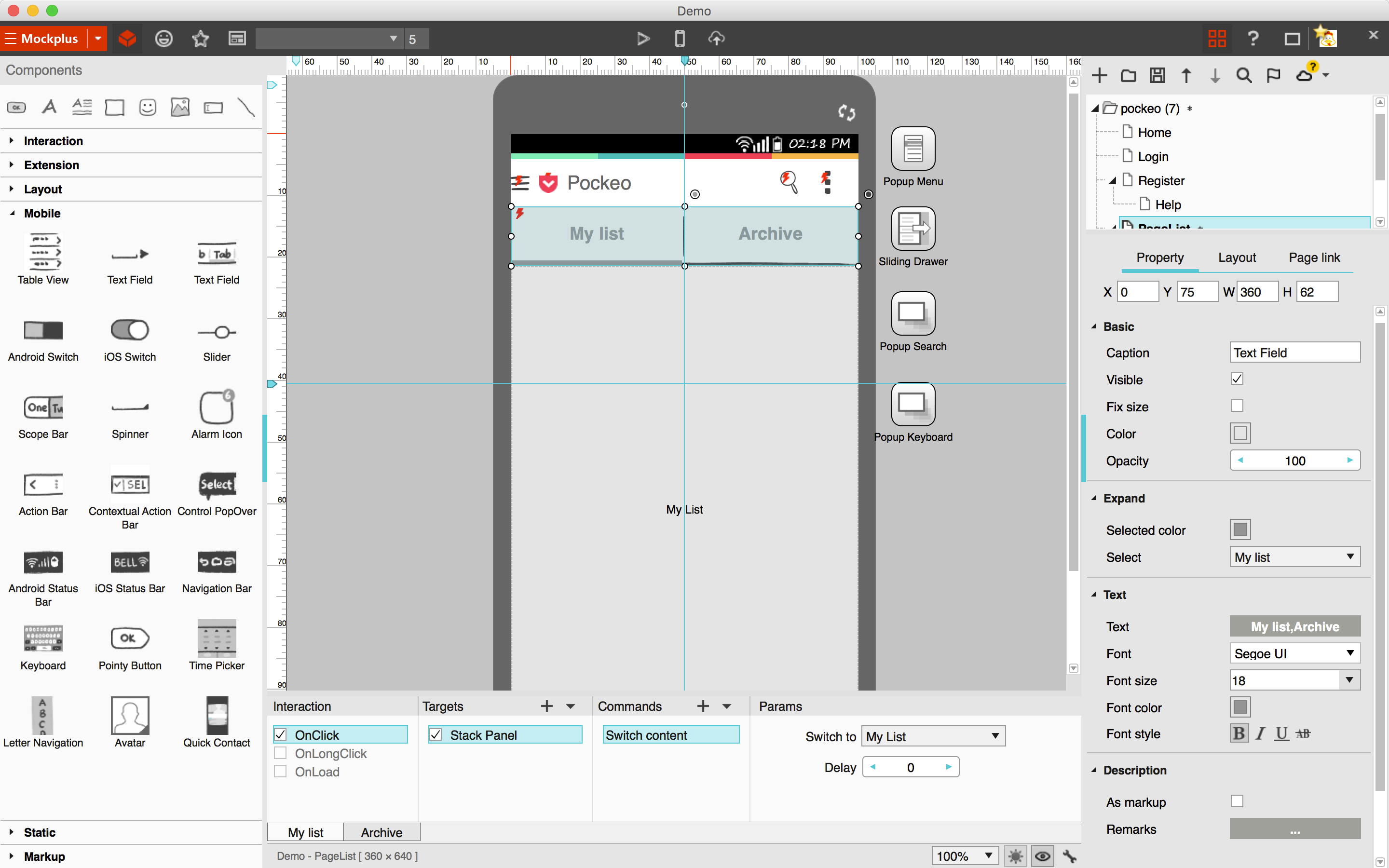1389x868 pixels.
Task: Select the Popup Keyboard component
Action: [x=912, y=405]
